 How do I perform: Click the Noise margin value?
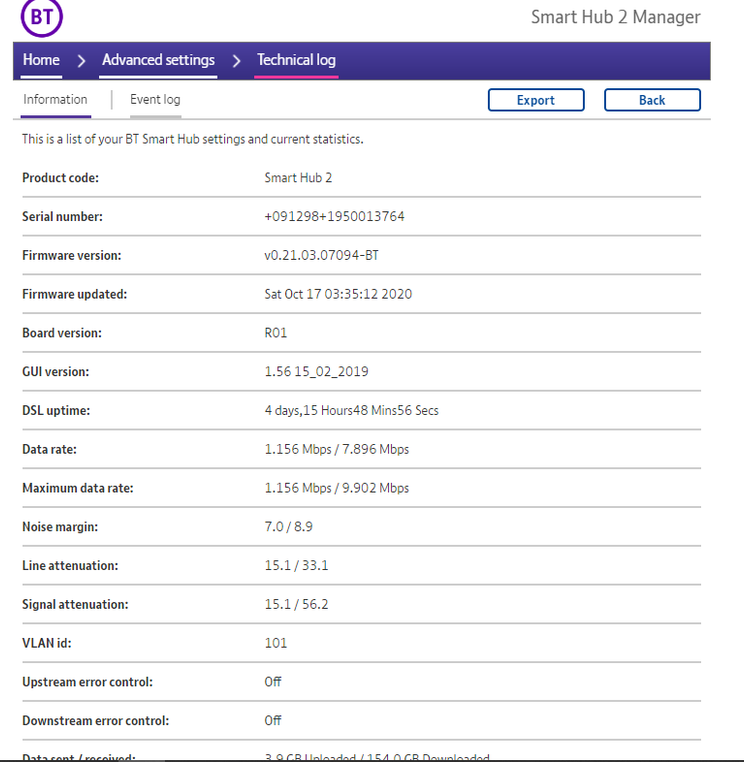(x=288, y=527)
